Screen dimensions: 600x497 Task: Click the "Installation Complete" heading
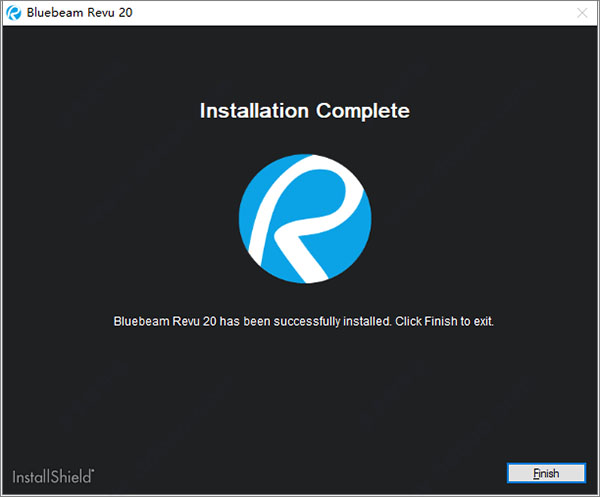(305, 110)
